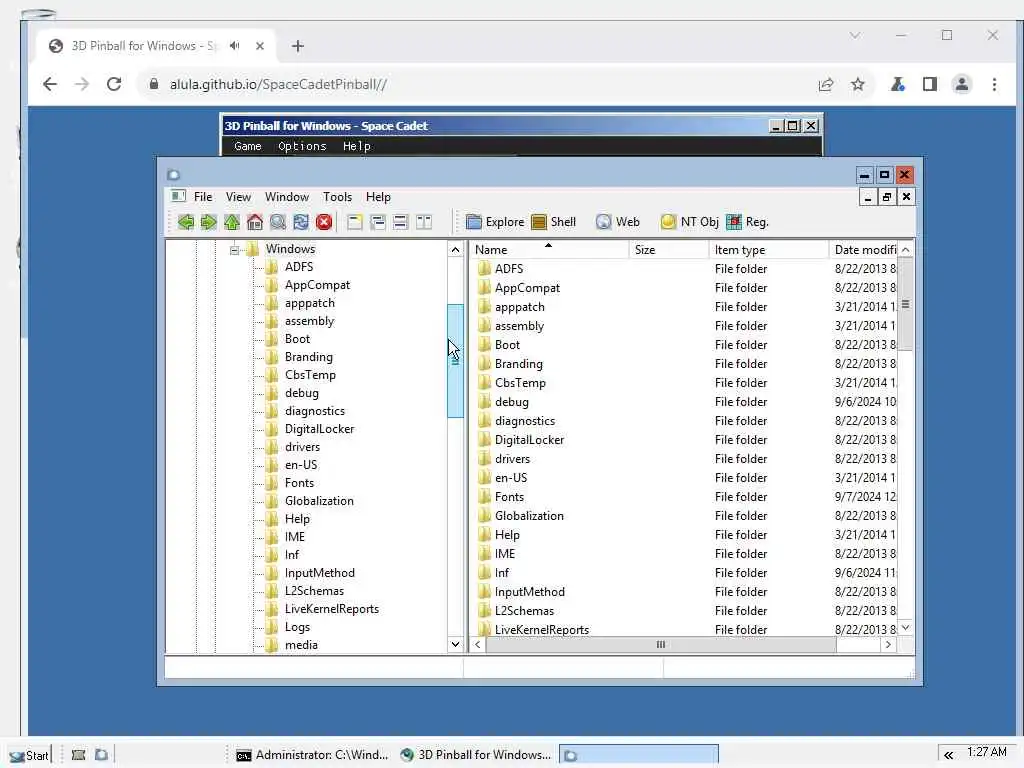
Task: Click the cascade windows icon in toolbar
Action: [377, 222]
